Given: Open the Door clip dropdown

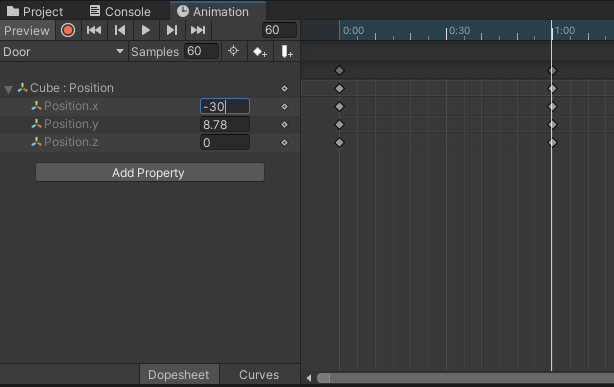Looking at the screenshot, I should (x=63, y=52).
